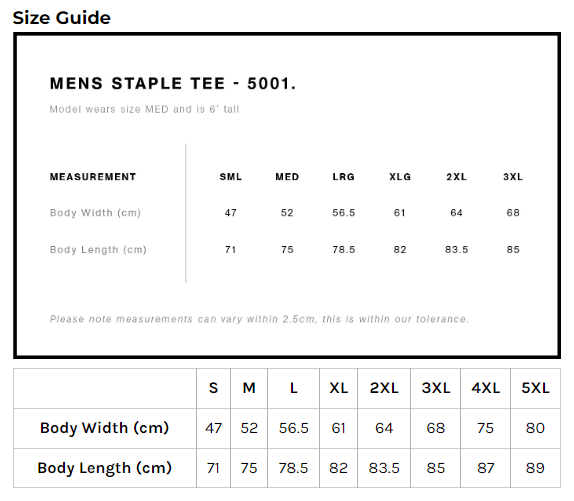This screenshot has width=574, height=501.
Task: Click the 83.5 length cell under 2XL in lower table
Action: (384, 468)
